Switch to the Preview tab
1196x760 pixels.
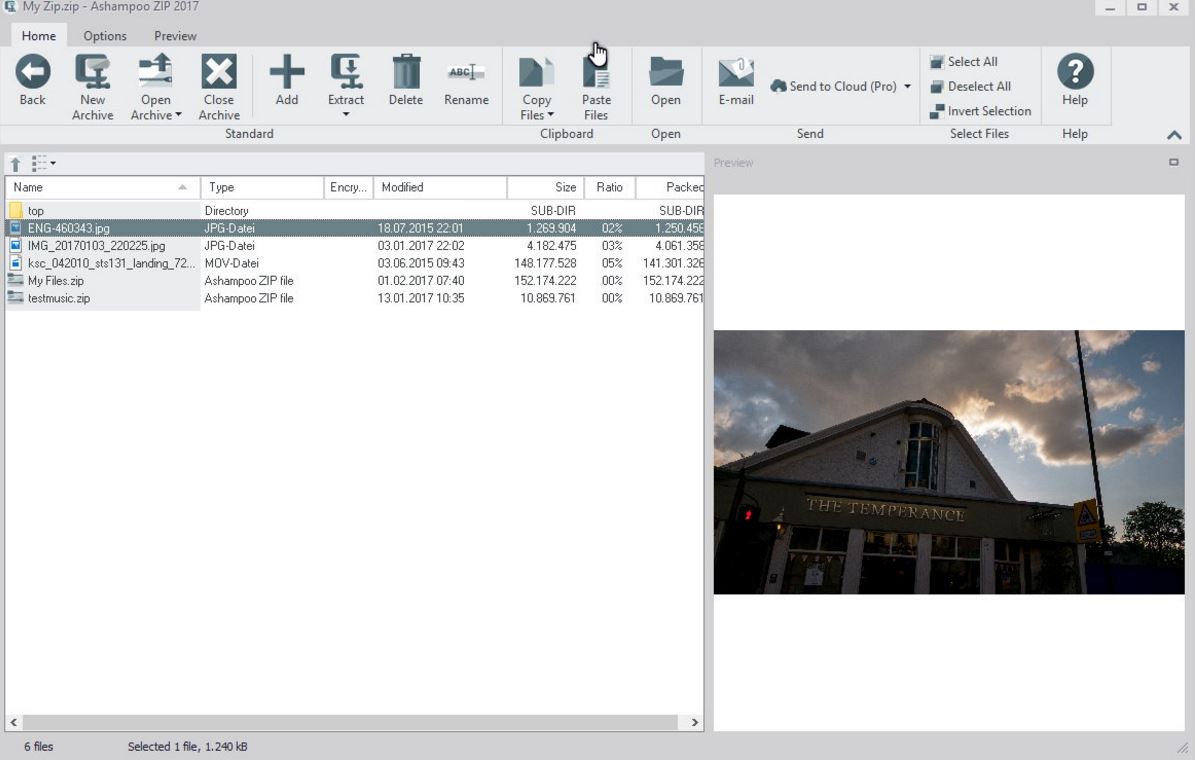(x=175, y=36)
